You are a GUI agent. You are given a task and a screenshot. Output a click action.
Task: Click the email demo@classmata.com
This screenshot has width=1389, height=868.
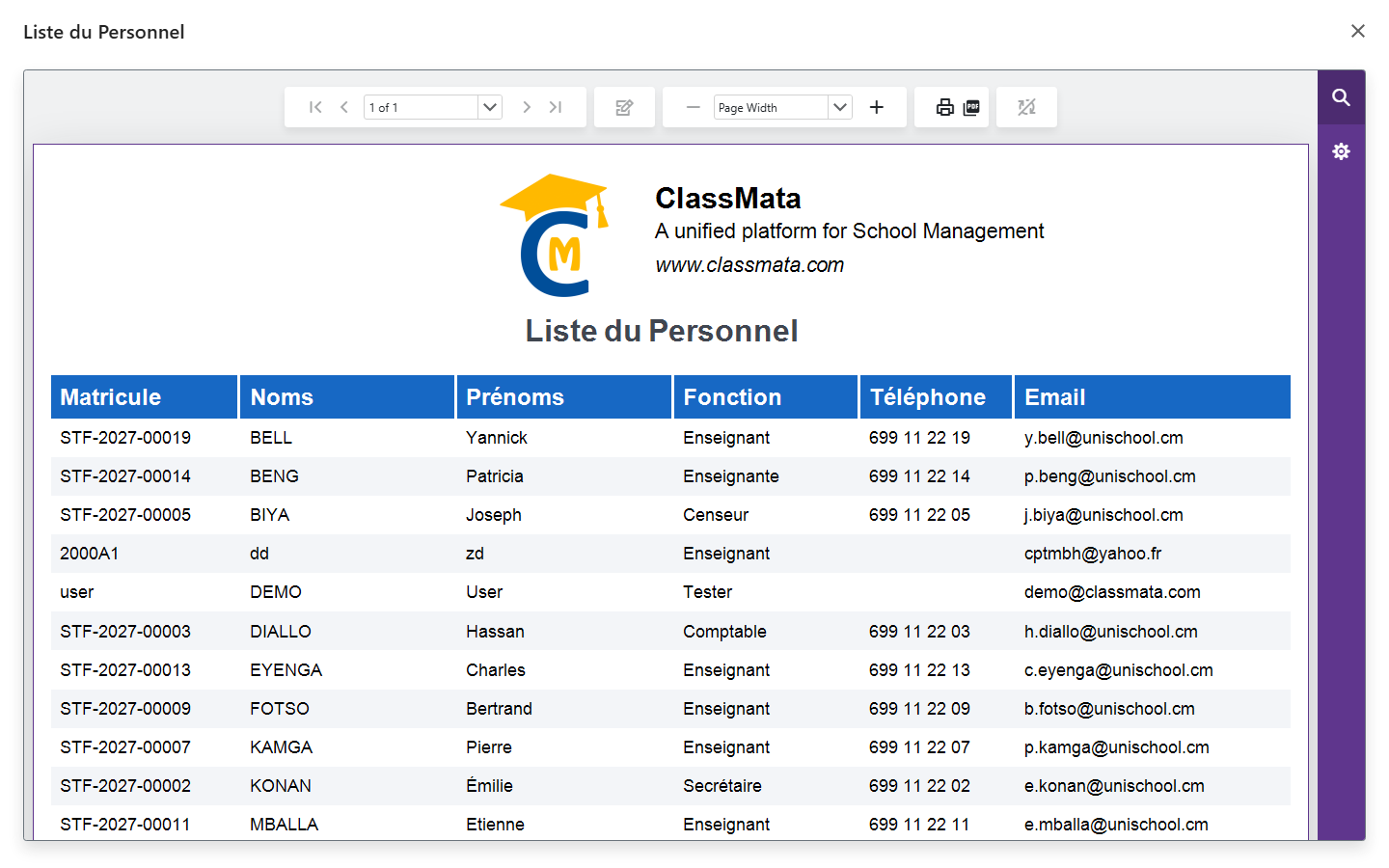(1112, 592)
